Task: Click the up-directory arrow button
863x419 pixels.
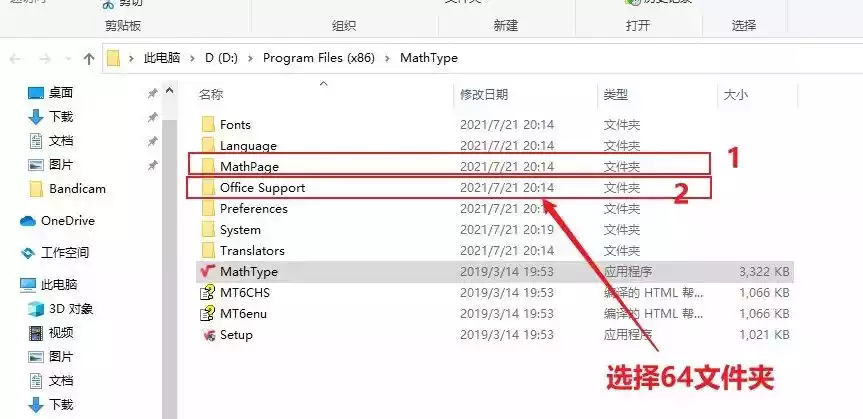Action: (89, 58)
